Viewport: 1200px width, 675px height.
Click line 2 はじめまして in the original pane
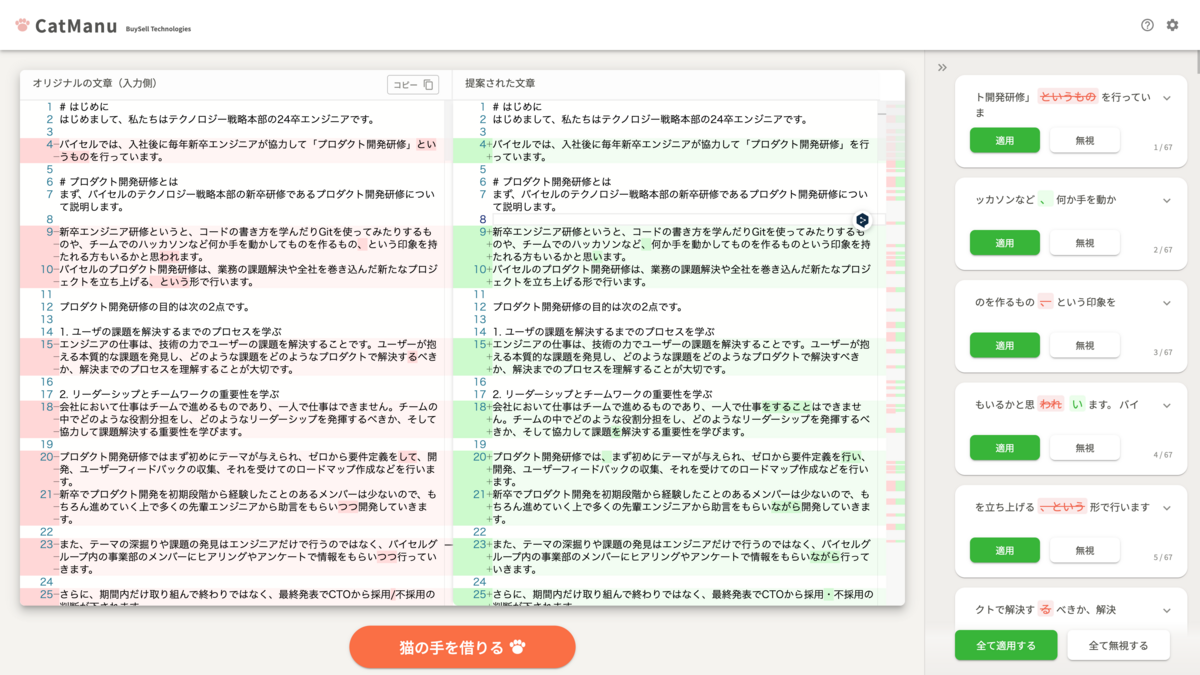216,119
